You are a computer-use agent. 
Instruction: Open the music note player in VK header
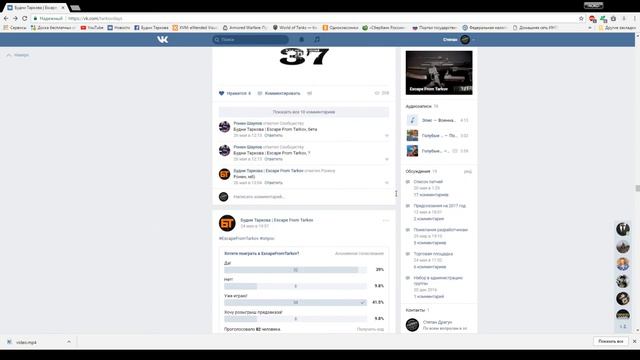pos(317,39)
